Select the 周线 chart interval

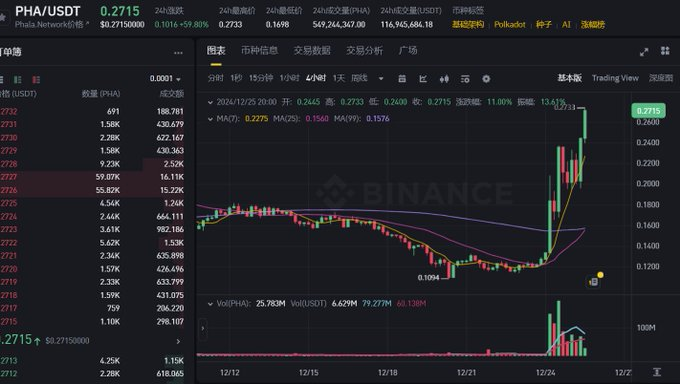pyautogui.click(x=359, y=78)
